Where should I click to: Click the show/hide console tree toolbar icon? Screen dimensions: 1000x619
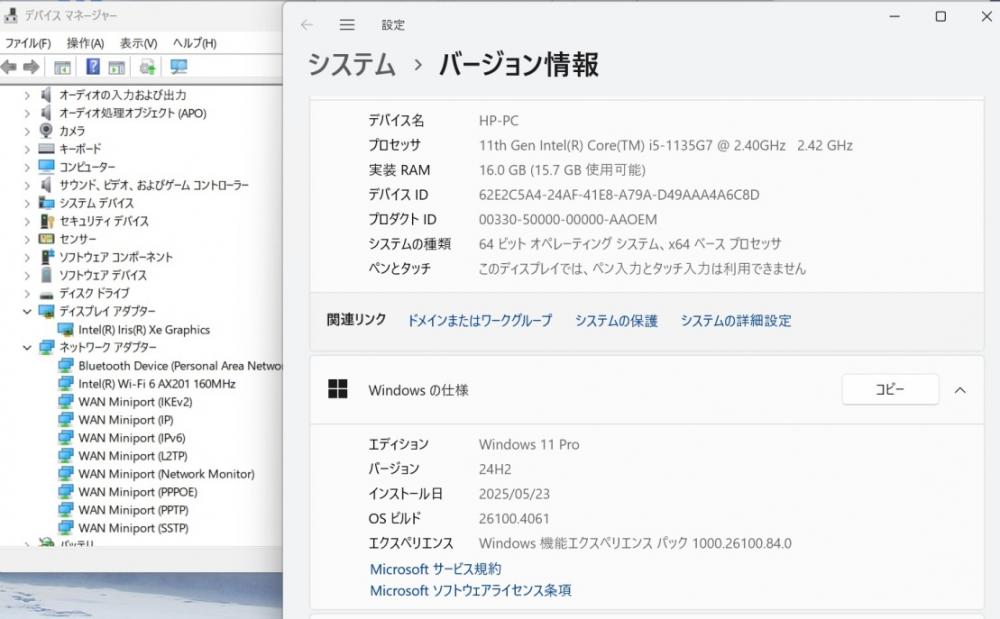(x=62, y=67)
